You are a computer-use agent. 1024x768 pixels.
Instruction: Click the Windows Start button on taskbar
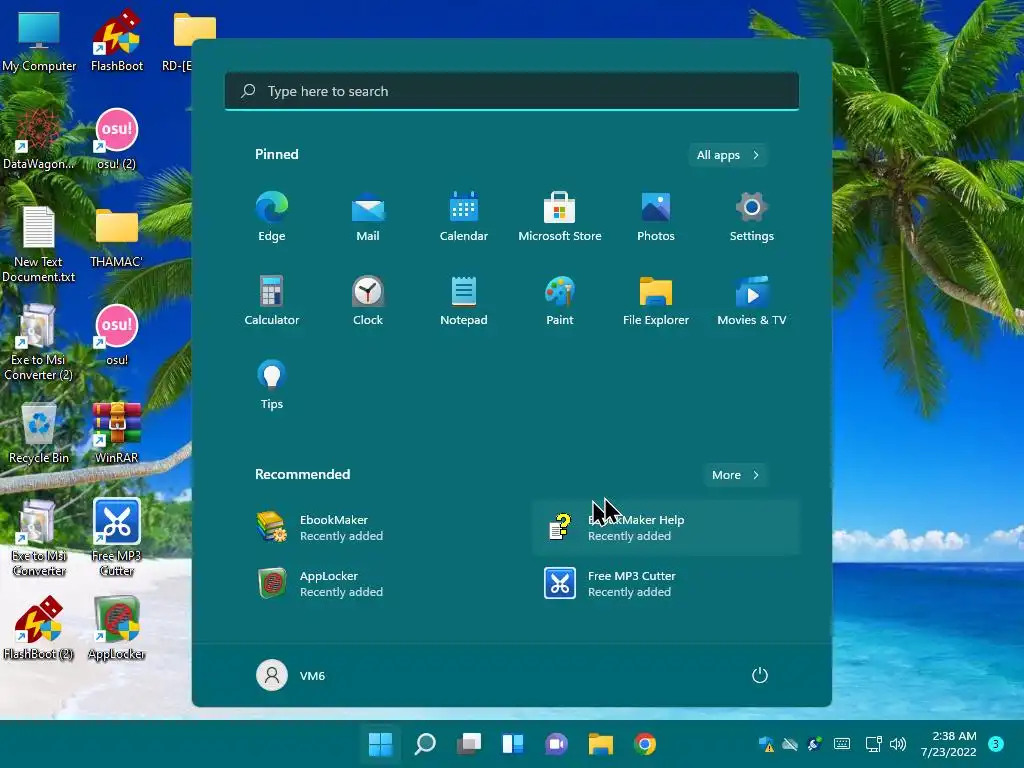381,744
